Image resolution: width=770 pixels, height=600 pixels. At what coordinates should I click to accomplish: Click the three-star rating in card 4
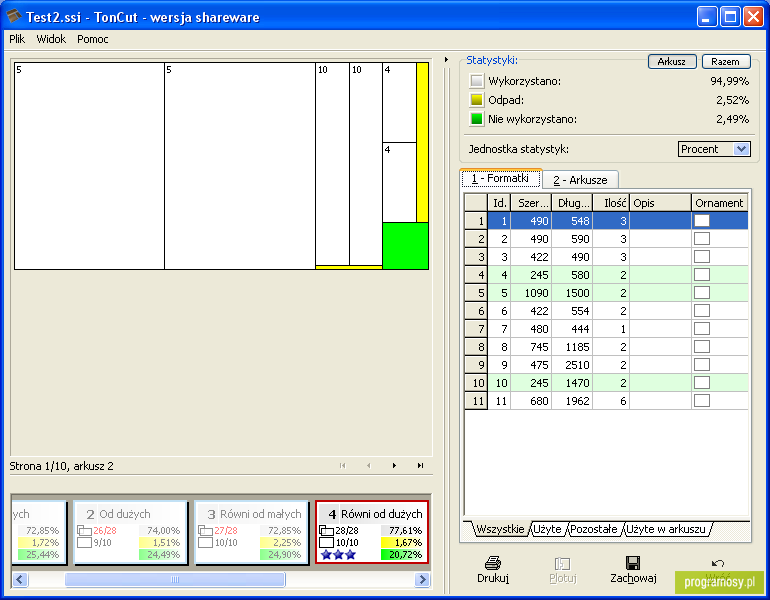(338, 555)
